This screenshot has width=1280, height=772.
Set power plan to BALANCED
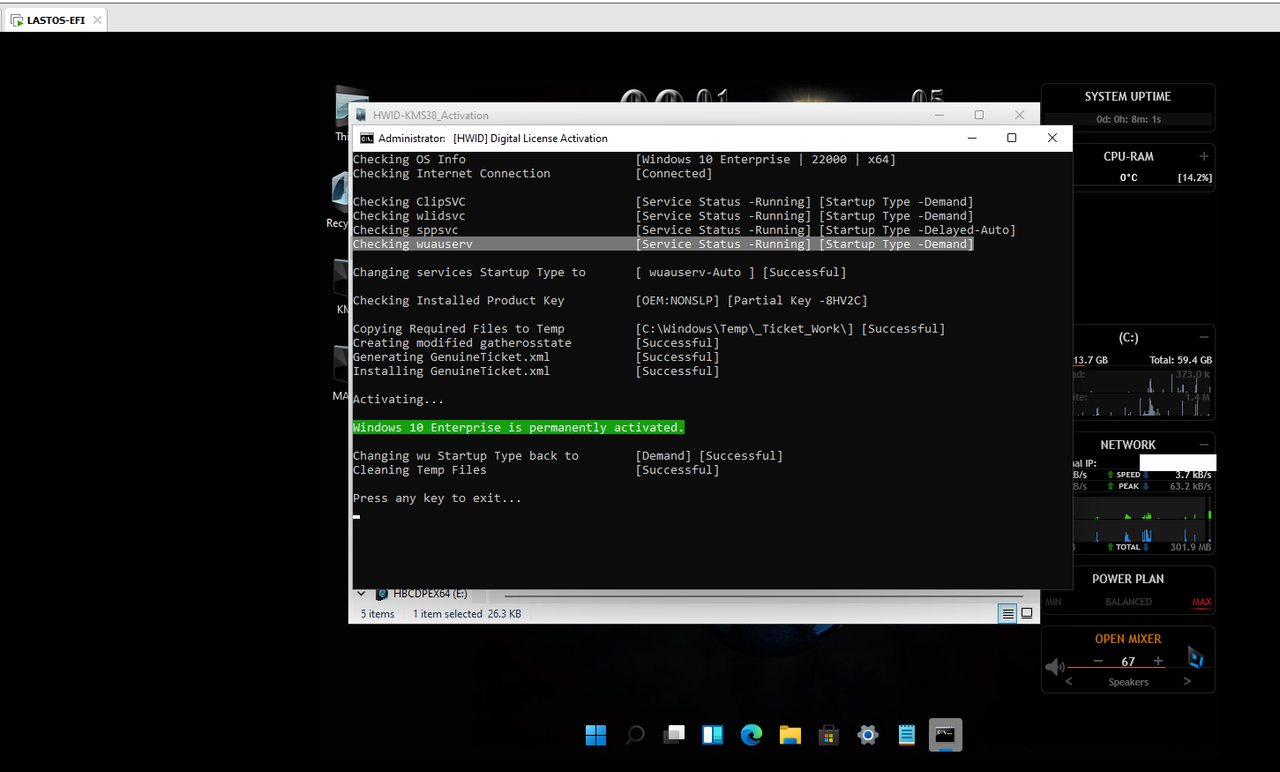[x=1128, y=602]
